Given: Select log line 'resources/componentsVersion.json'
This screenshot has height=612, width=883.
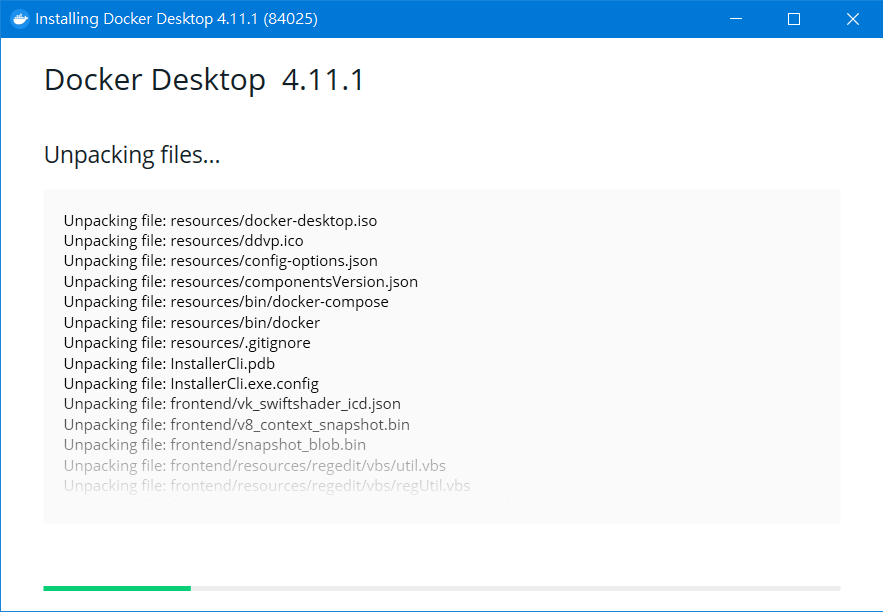Looking at the screenshot, I should point(240,282).
